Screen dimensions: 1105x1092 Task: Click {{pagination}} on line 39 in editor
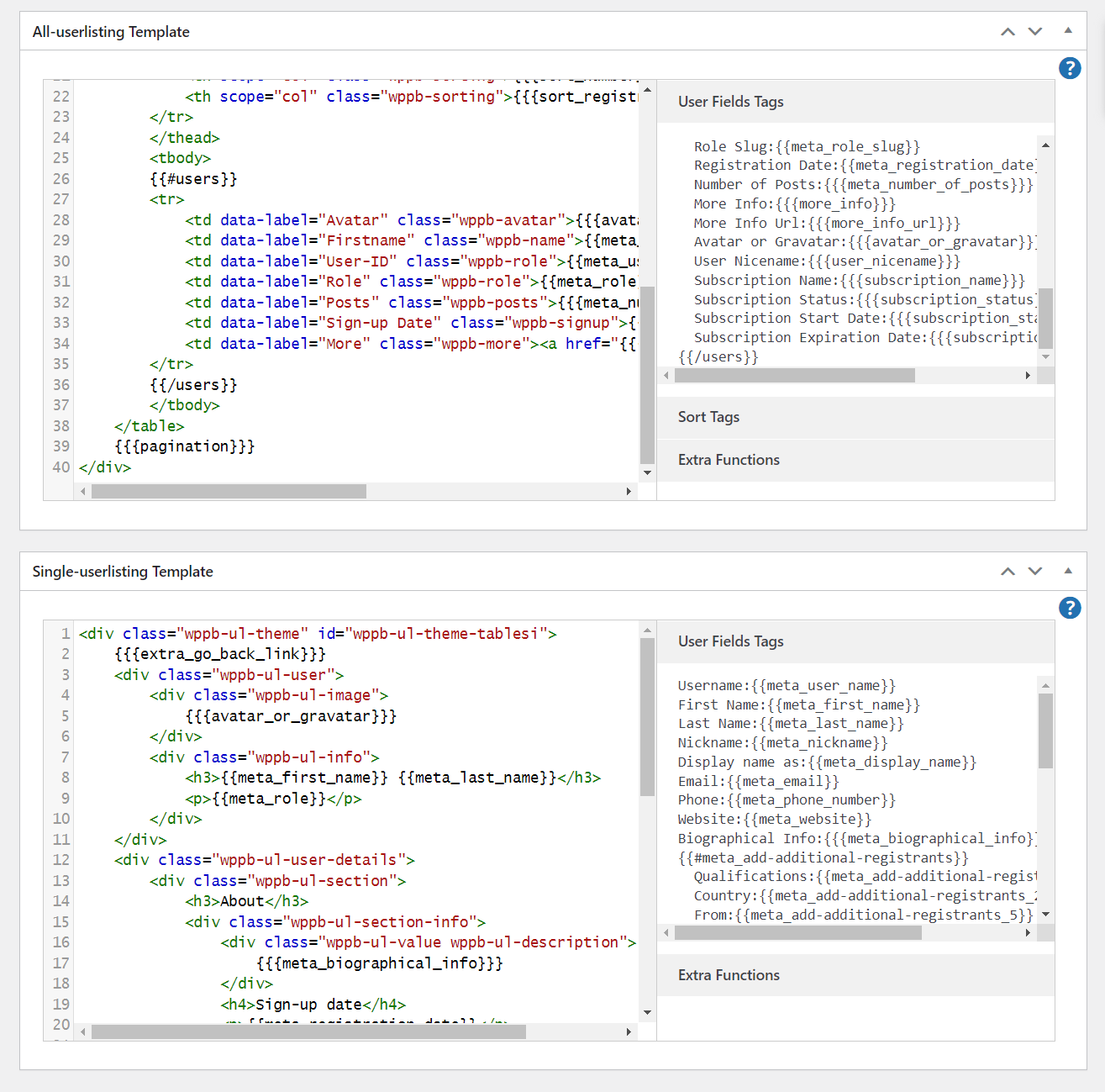point(185,446)
